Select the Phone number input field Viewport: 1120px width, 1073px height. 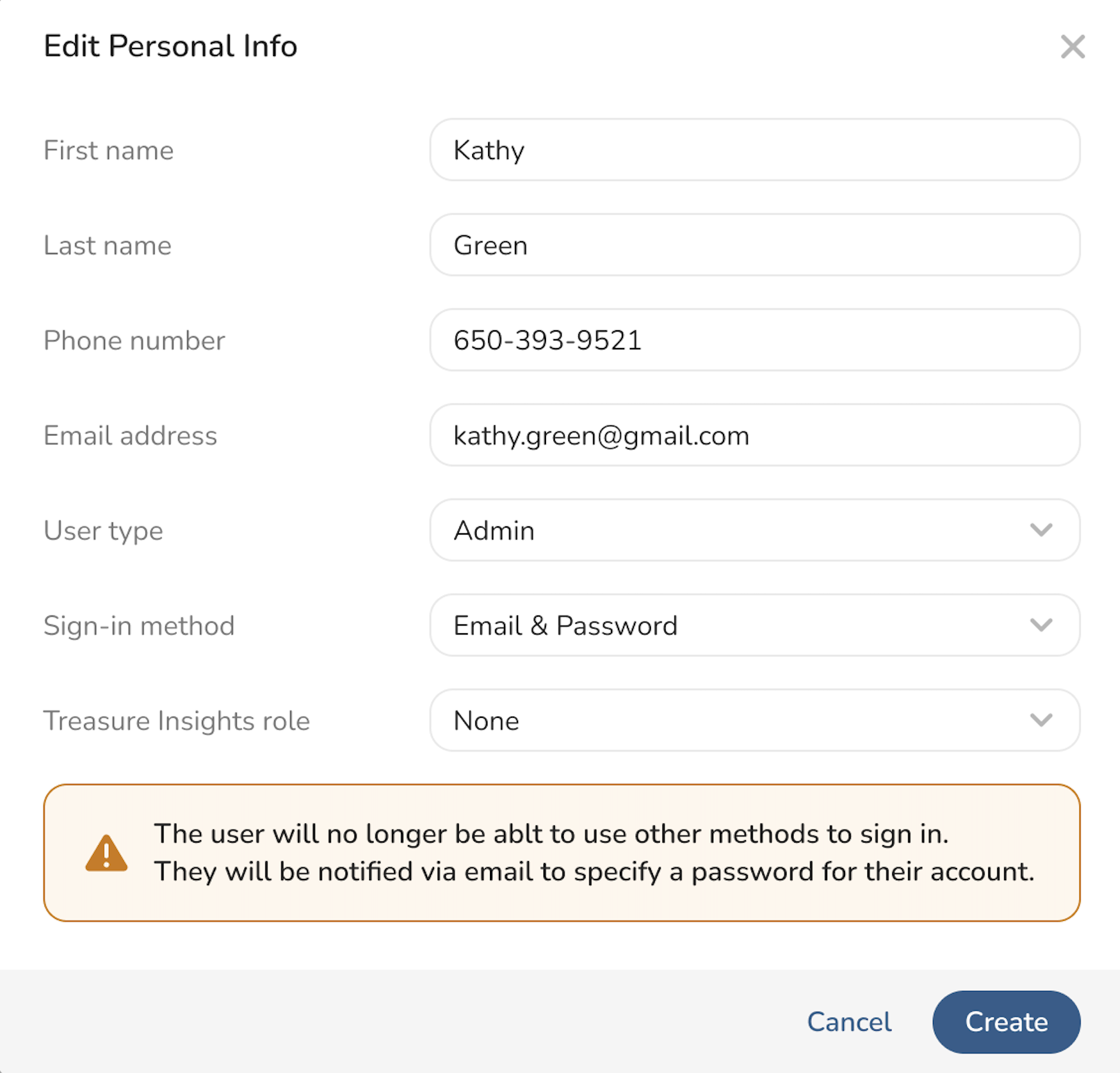pyautogui.click(x=754, y=340)
